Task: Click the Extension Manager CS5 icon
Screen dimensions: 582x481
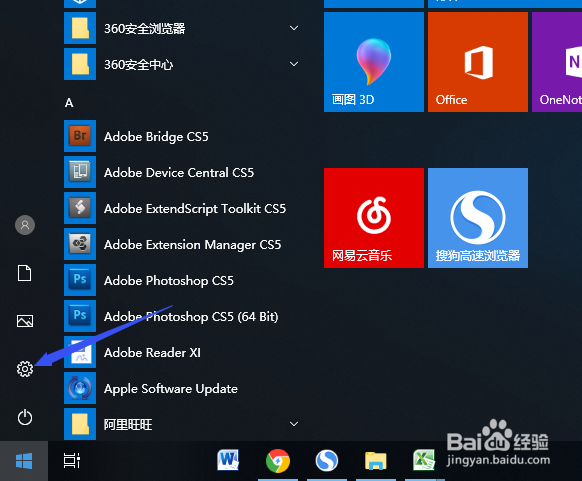Action: coord(80,244)
